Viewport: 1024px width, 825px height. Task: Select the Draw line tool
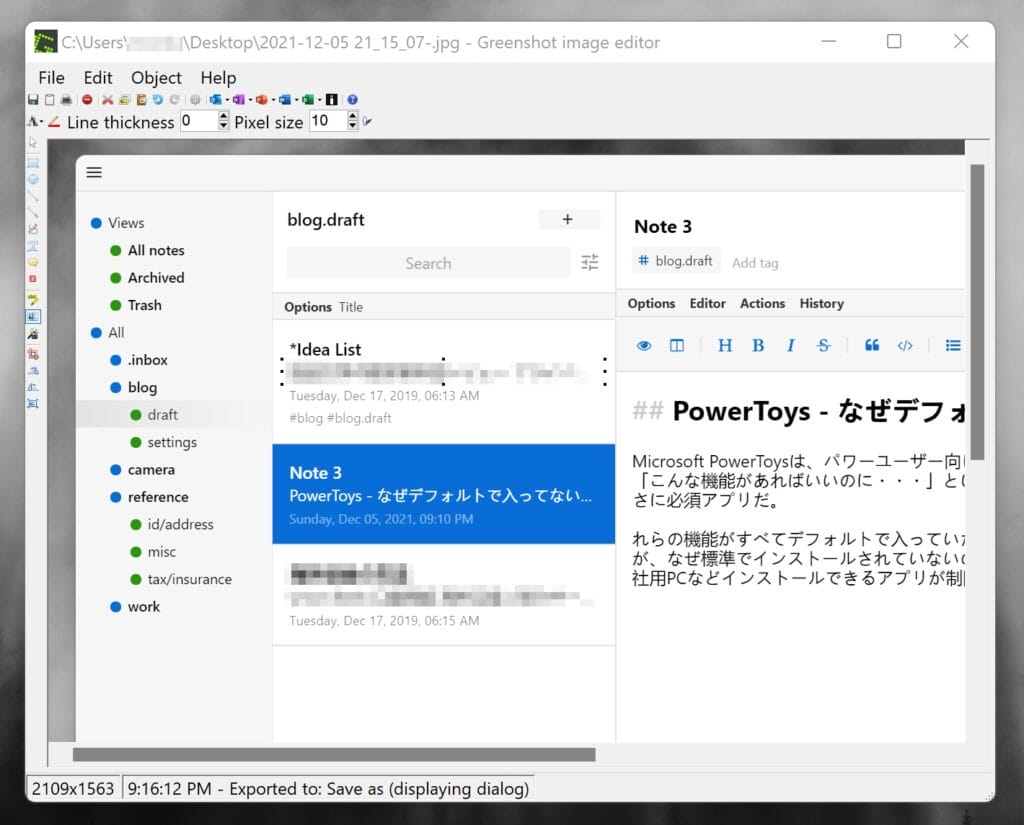[33, 195]
